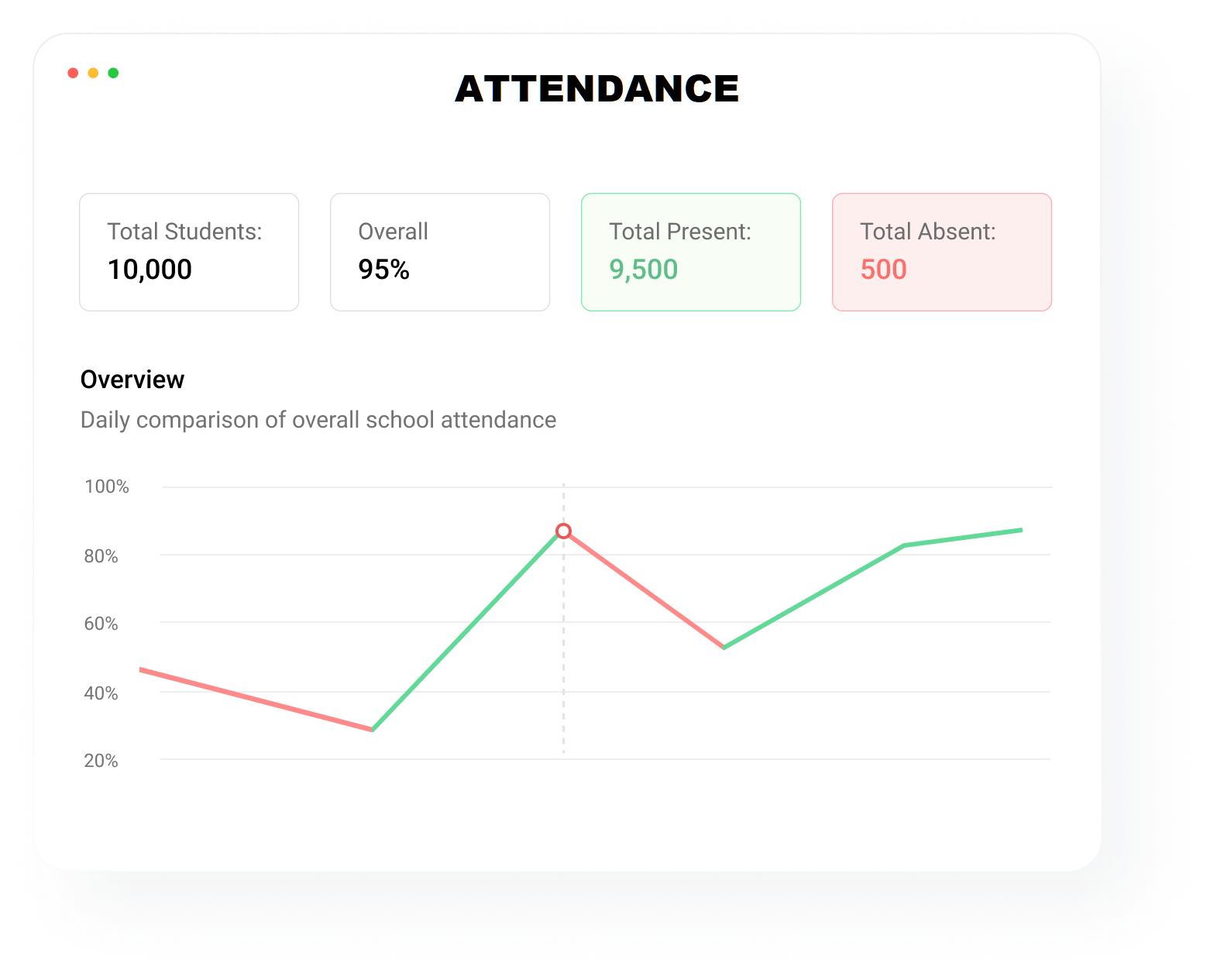
Task: Click the 40% axis label
Action: click(x=101, y=693)
